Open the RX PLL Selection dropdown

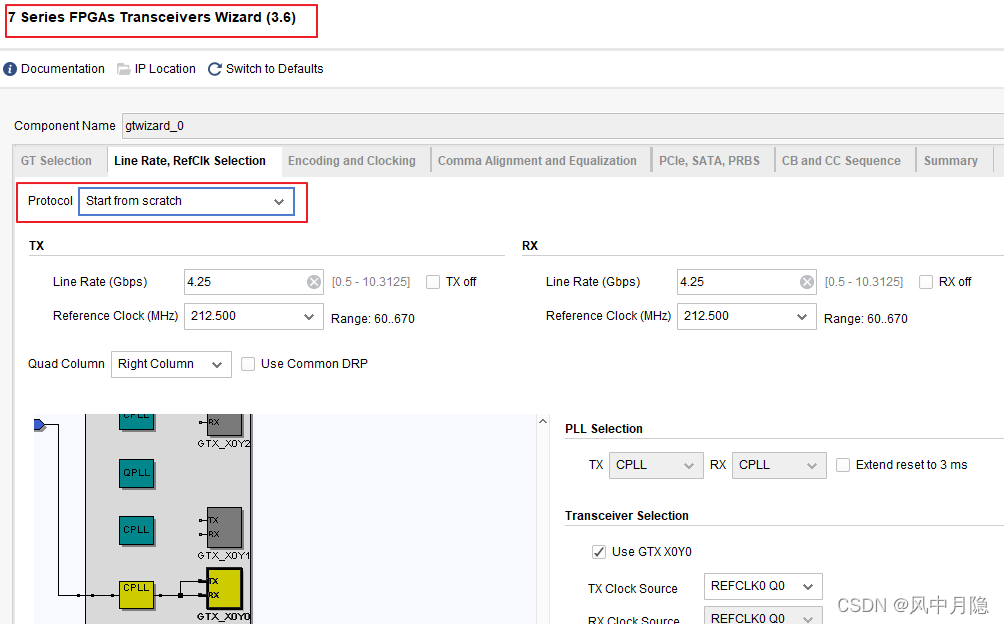point(779,465)
